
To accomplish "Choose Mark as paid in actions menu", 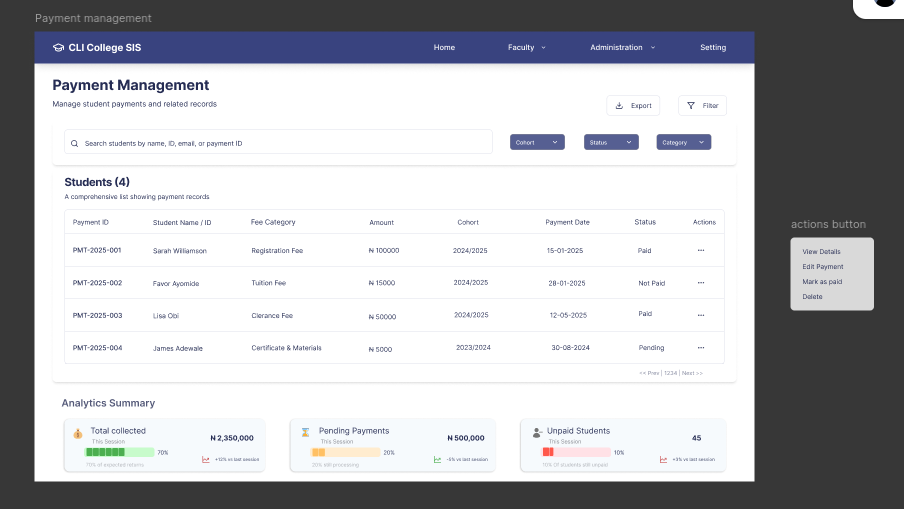I will click(822, 282).
